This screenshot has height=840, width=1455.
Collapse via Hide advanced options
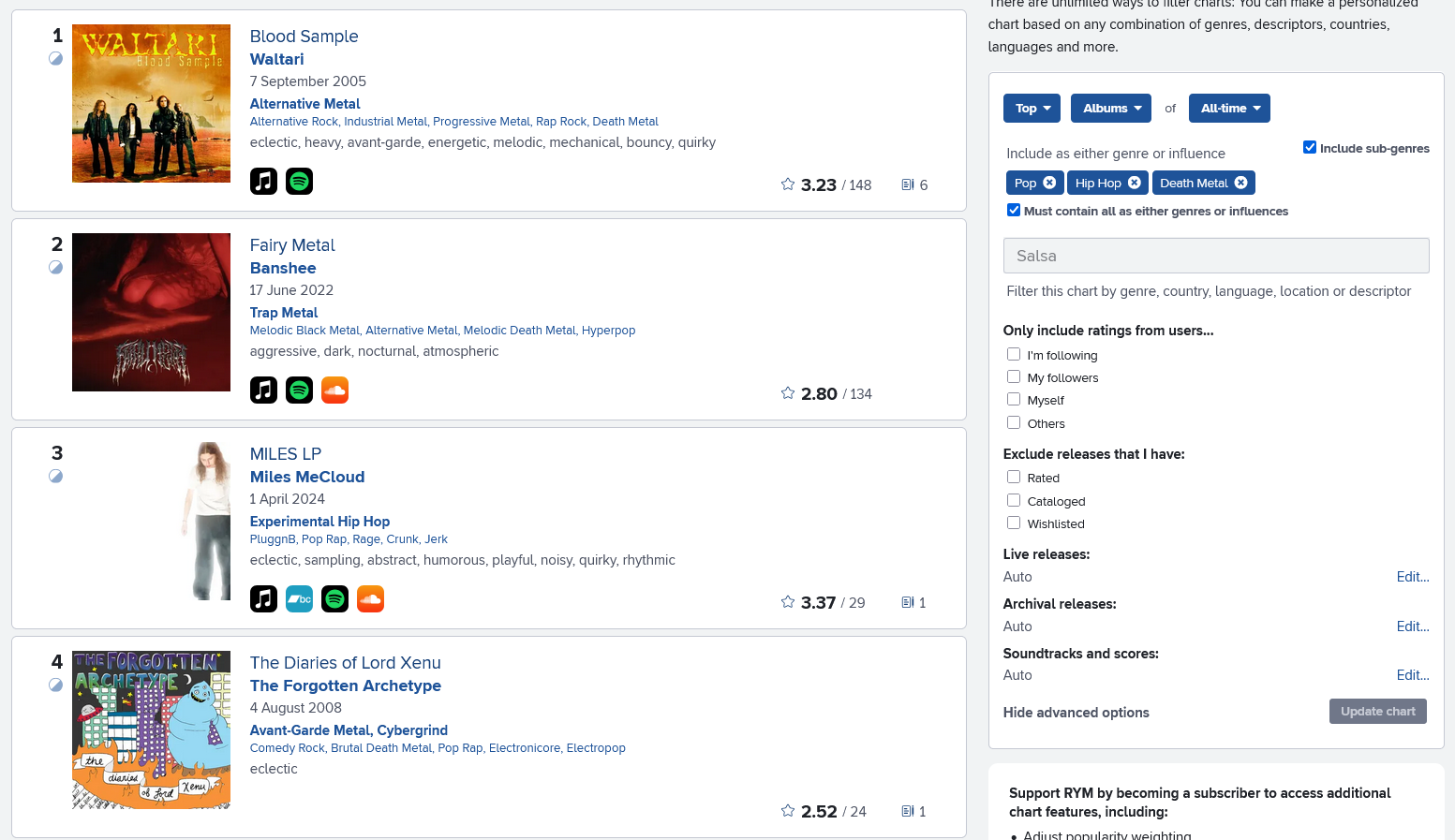pos(1076,713)
